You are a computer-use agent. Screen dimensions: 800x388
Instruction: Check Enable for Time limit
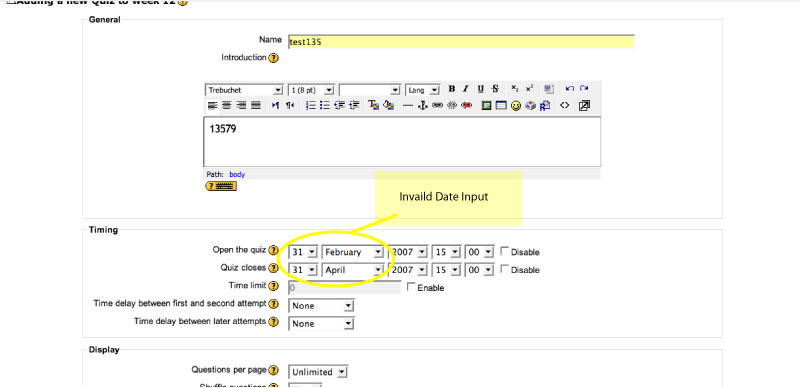[411, 287]
